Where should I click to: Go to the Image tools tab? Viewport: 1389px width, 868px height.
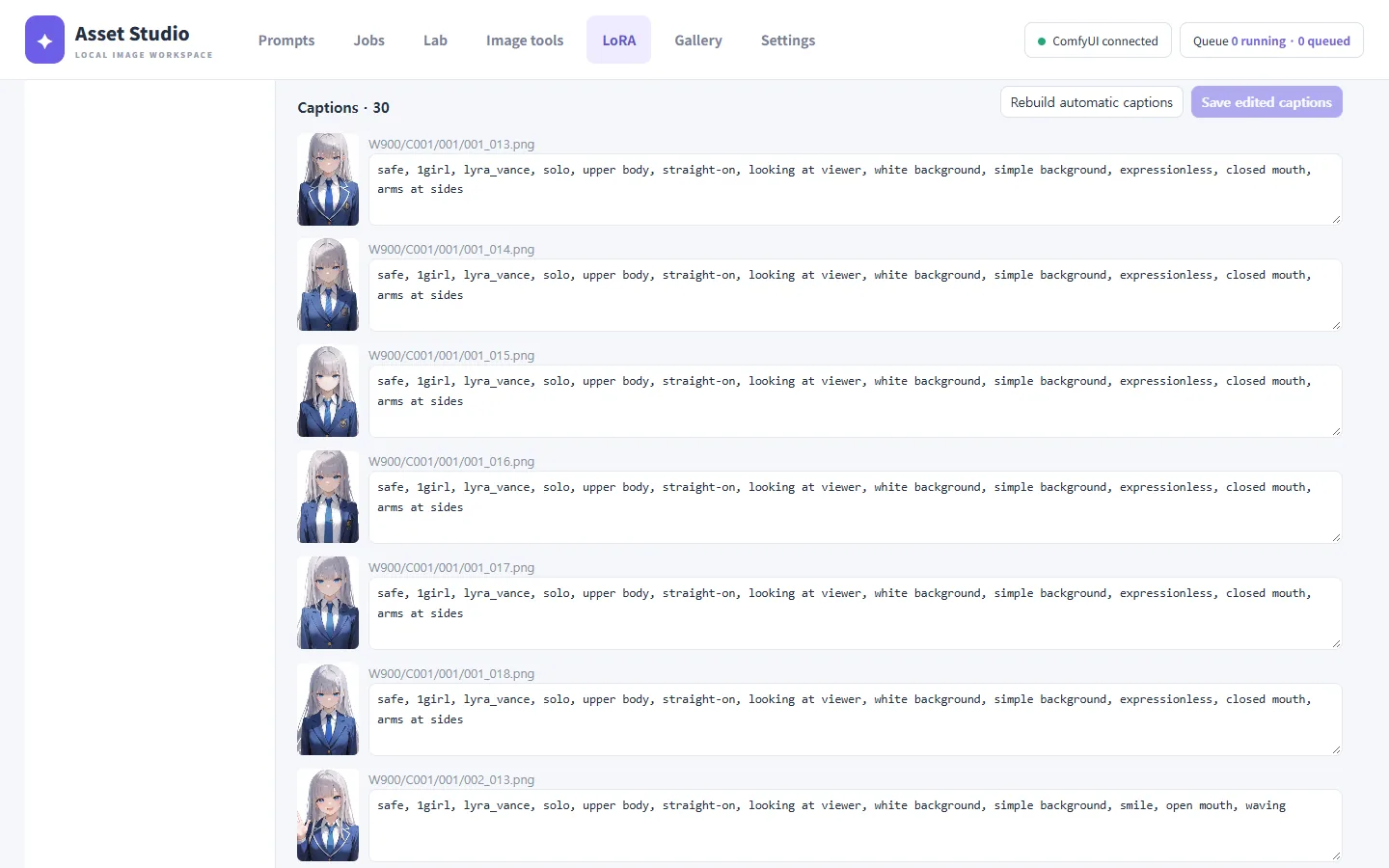(x=525, y=41)
